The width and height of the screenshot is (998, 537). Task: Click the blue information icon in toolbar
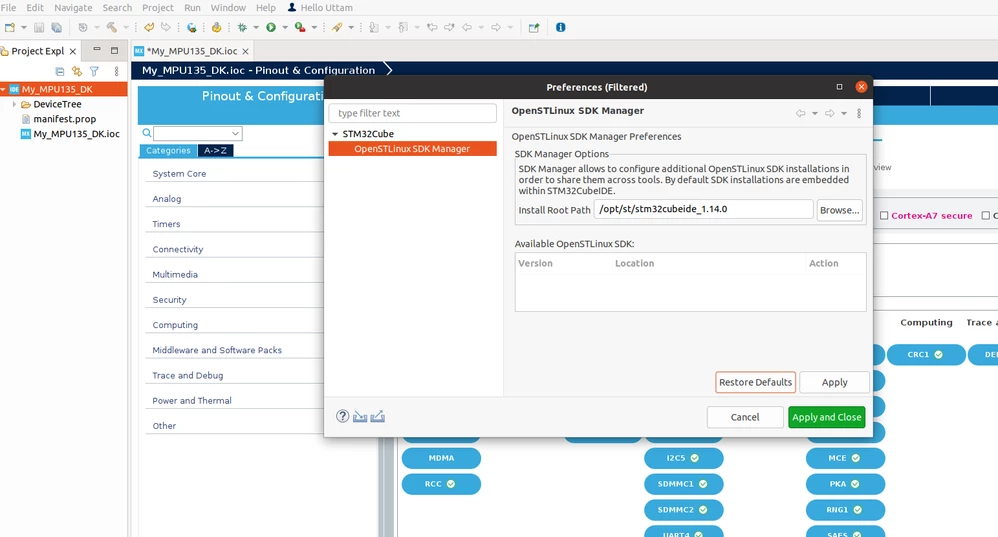[x=560, y=27]
